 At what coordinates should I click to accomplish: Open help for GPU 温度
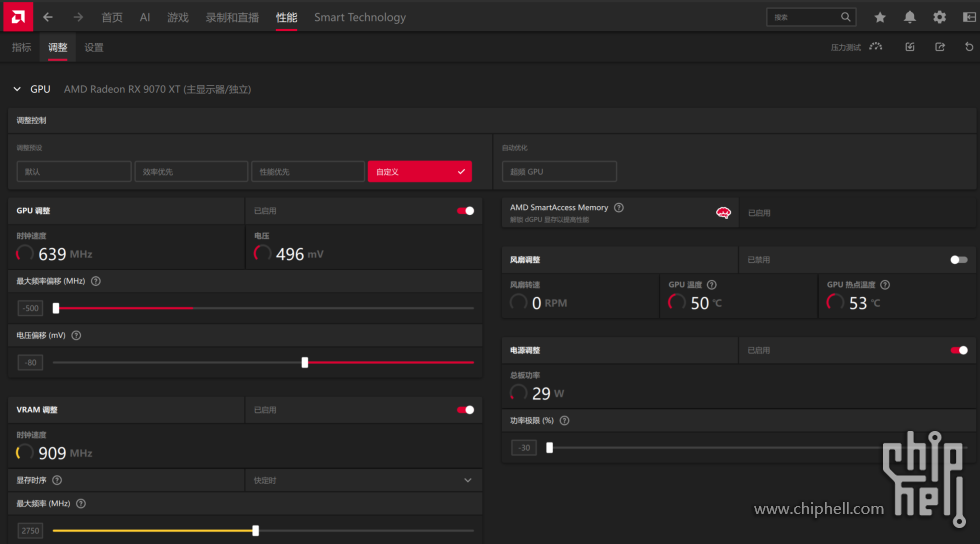point(712,285)
